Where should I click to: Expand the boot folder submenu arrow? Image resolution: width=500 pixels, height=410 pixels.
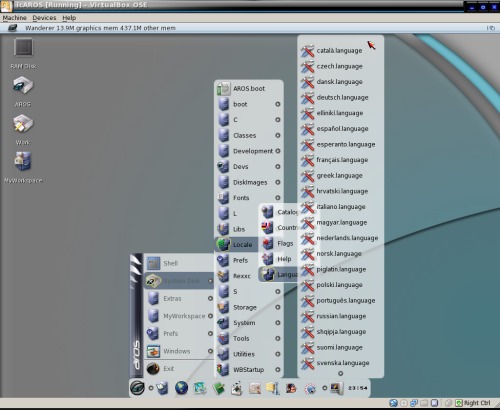[x=278, y=104]
